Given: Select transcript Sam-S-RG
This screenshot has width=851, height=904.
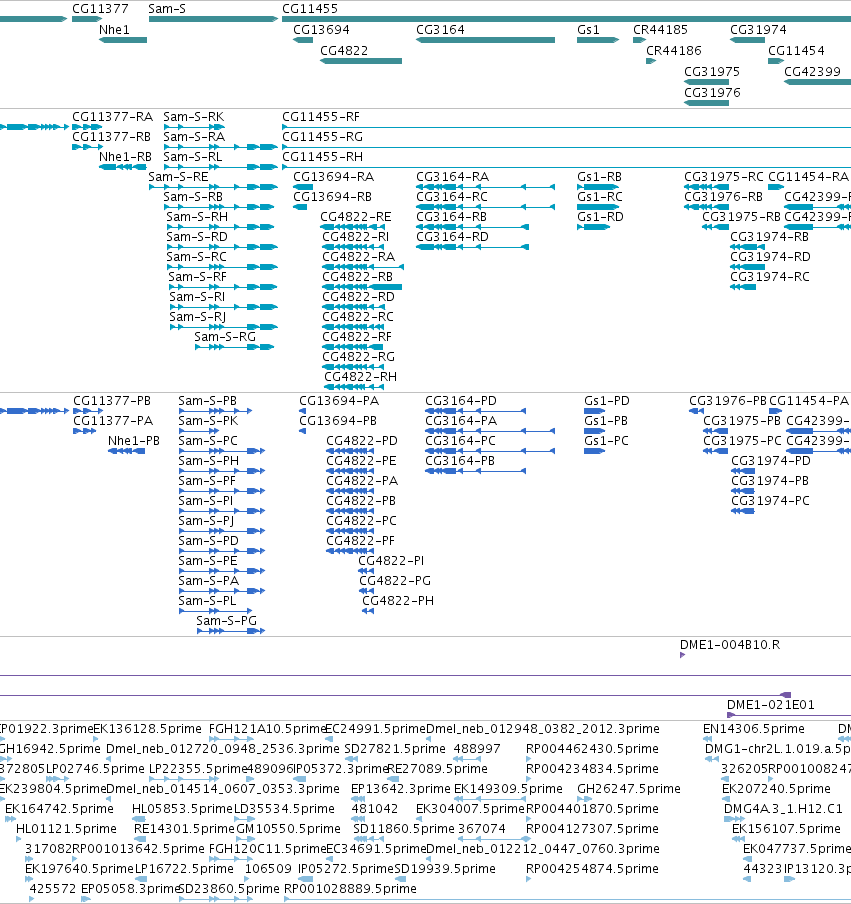Looking at the screenshot, I should click(x=225, y=337).
